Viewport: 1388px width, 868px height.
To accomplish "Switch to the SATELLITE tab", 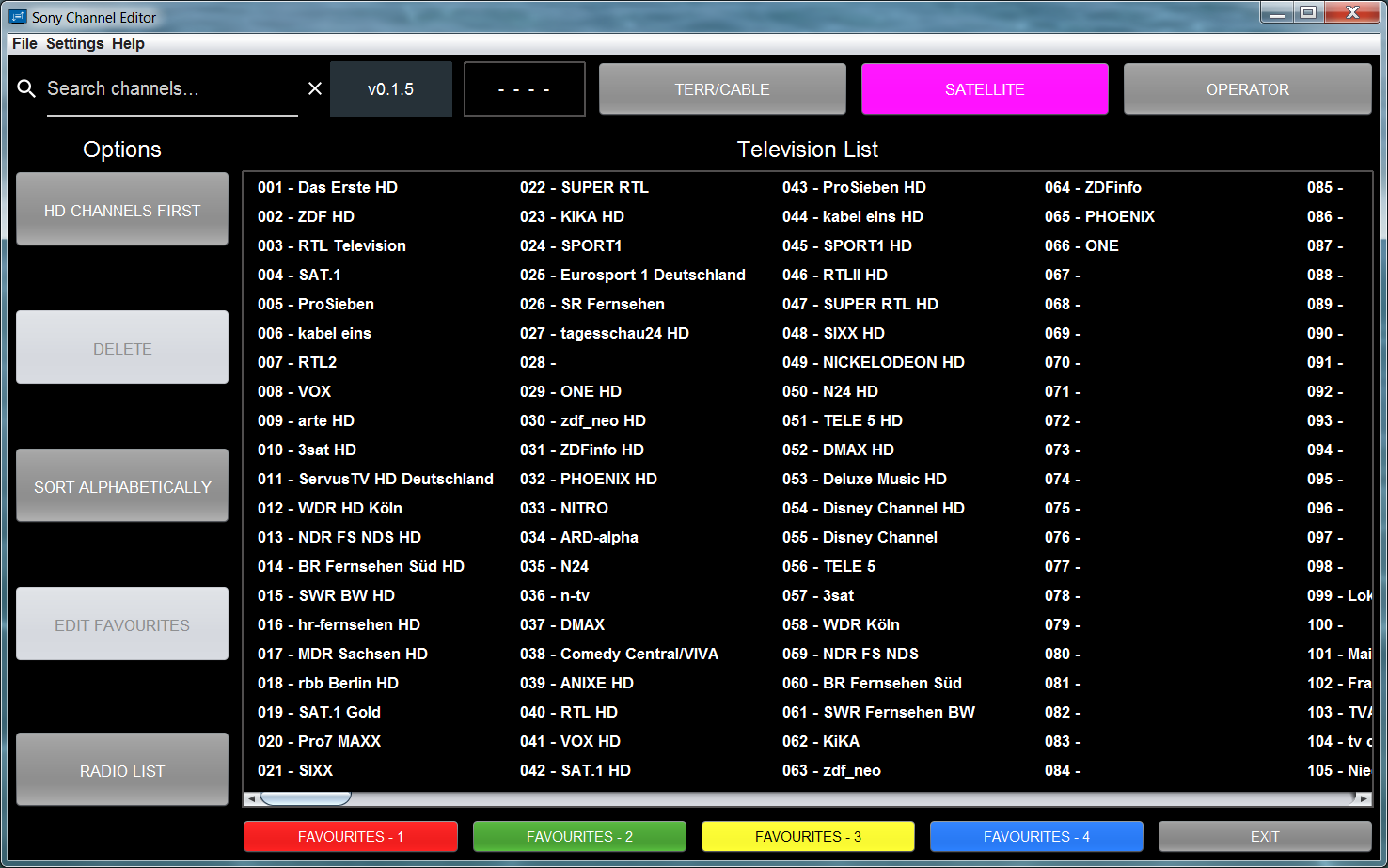I will point(985,89).
